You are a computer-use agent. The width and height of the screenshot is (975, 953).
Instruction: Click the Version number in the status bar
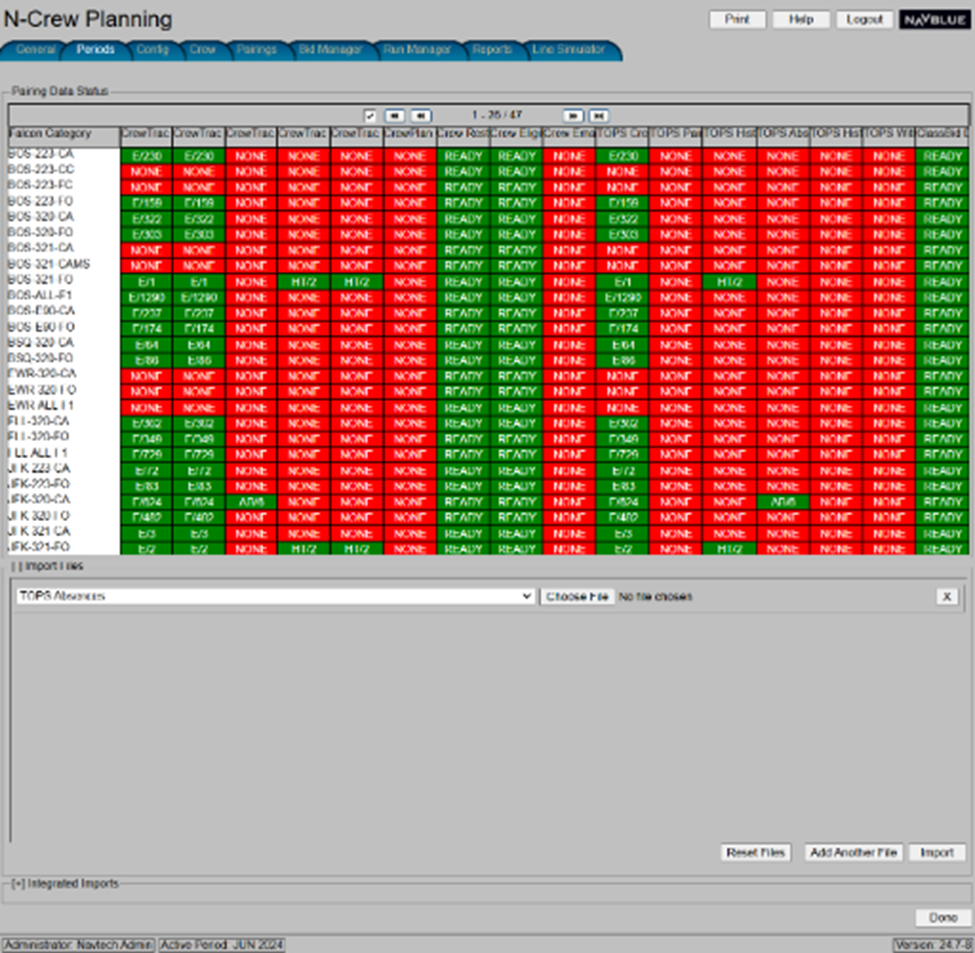click(932, 945)
